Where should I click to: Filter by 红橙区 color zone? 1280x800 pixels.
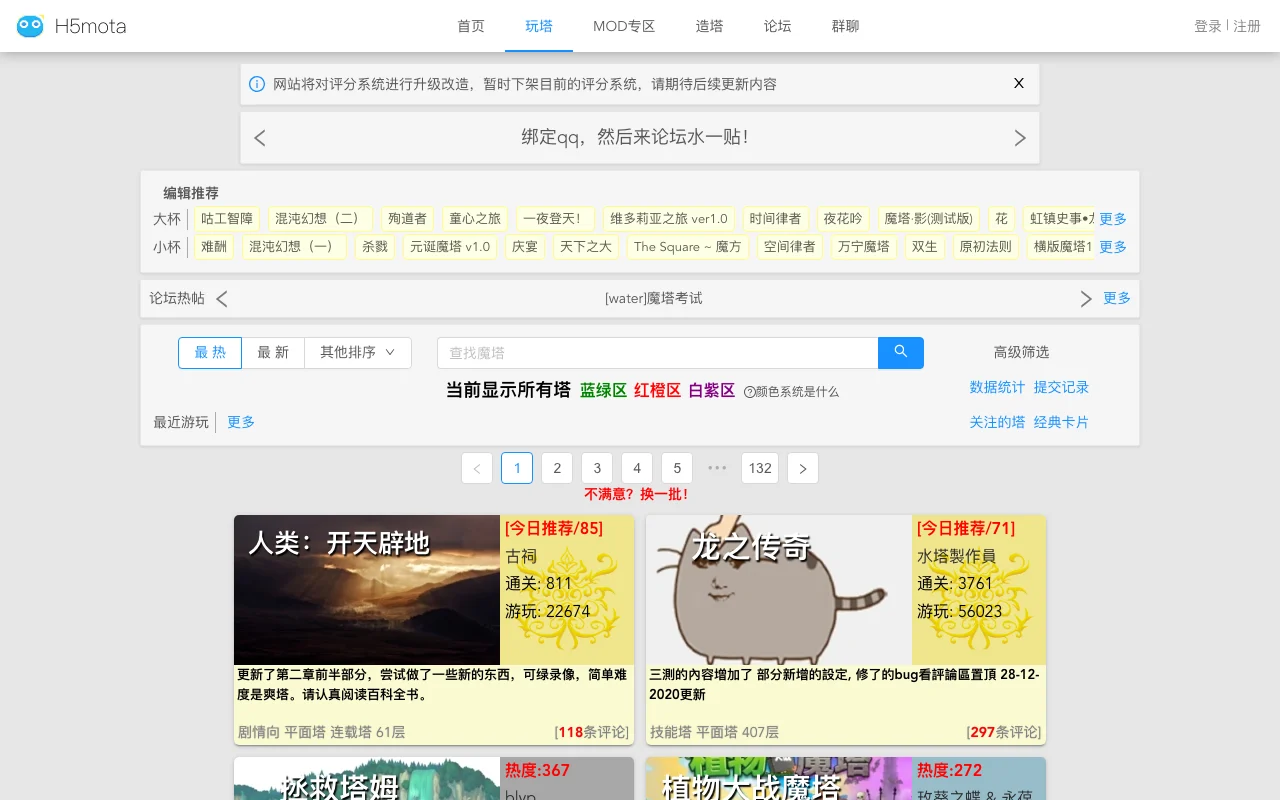click(657, 390)
